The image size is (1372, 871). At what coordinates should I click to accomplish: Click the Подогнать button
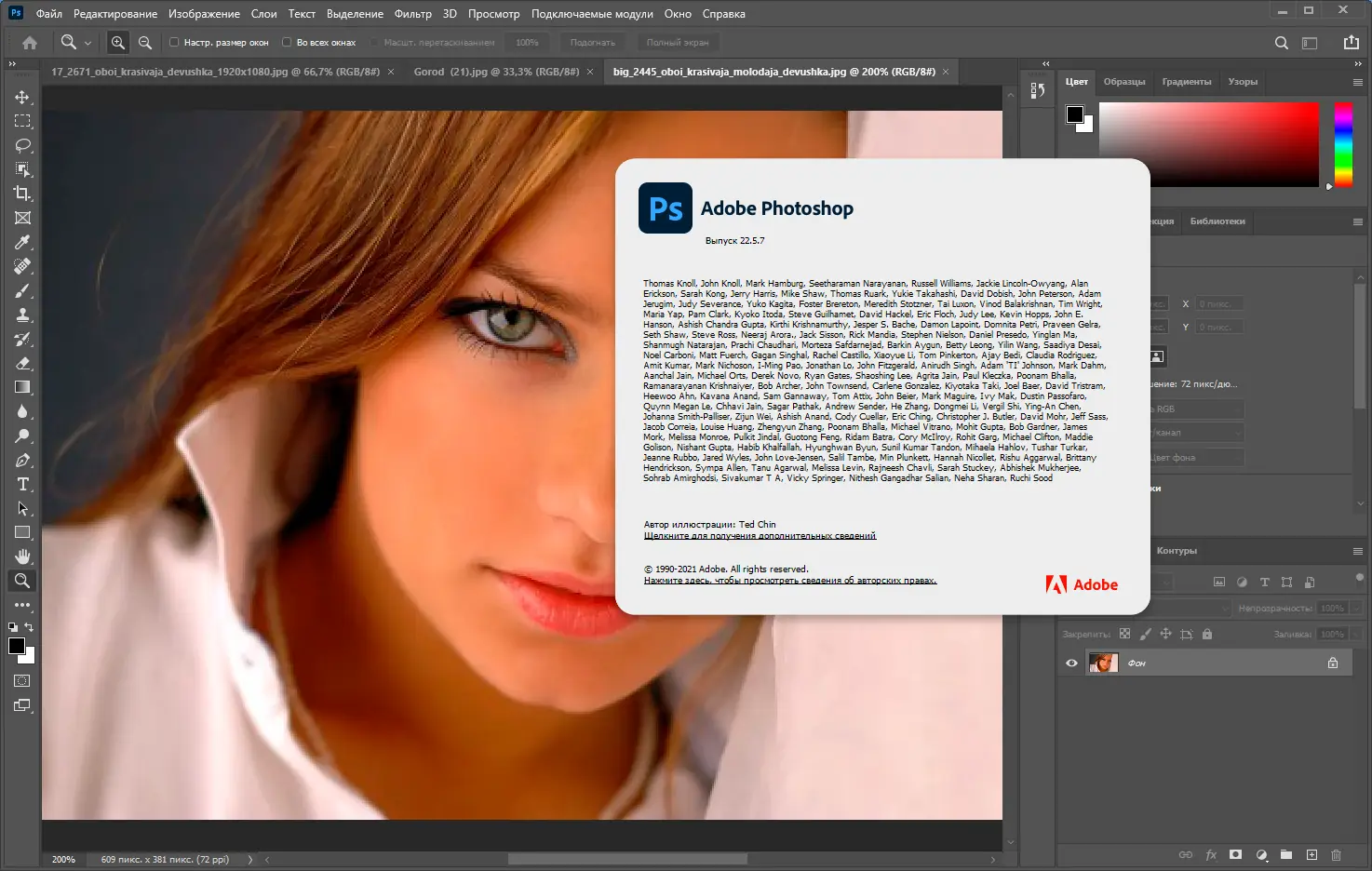[x=593, y=42]
